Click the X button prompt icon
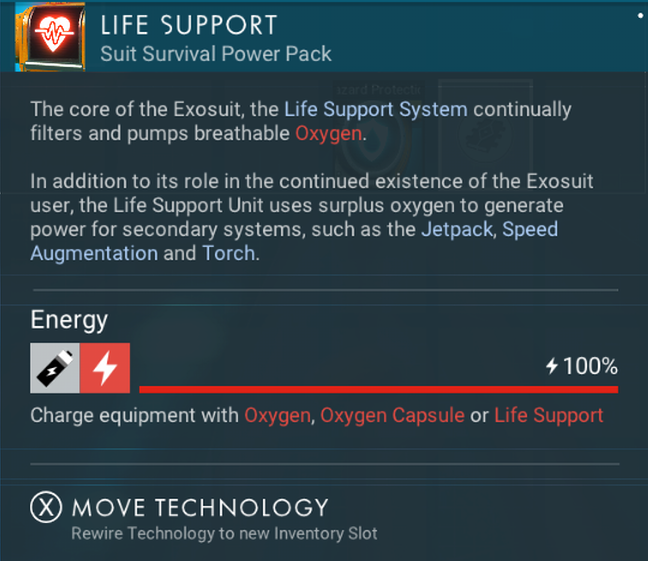 pyautogui.click(x=45, y=508)
